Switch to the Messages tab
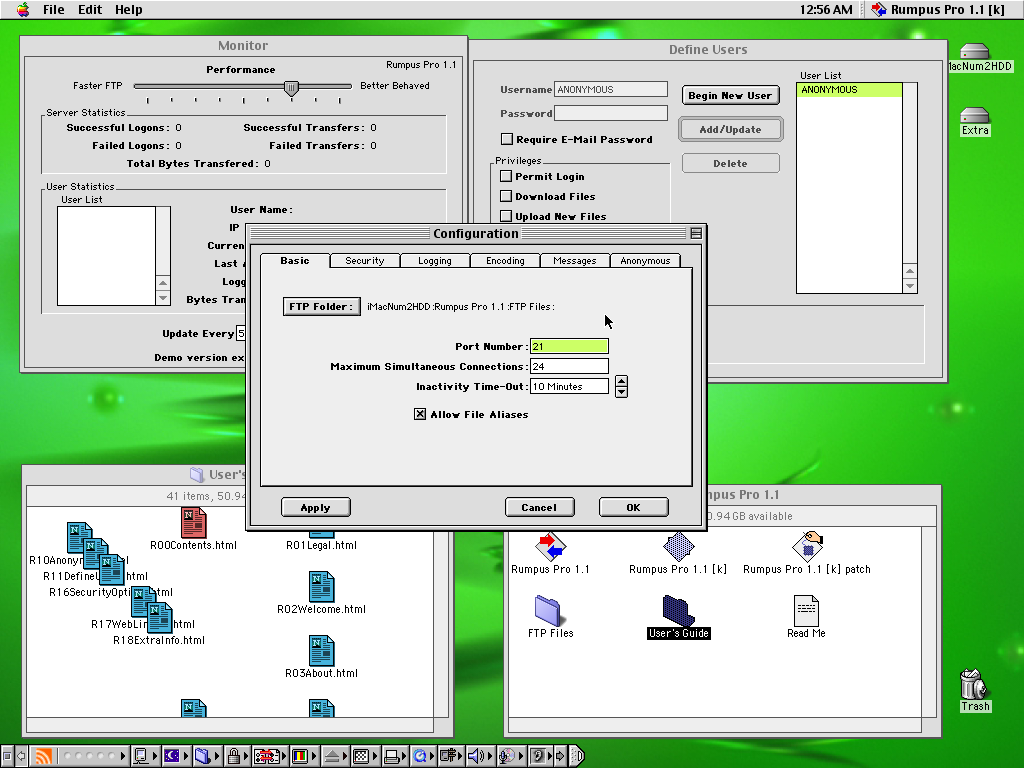The height and width of the screenshot is (768, 1024). pos(575,261)
